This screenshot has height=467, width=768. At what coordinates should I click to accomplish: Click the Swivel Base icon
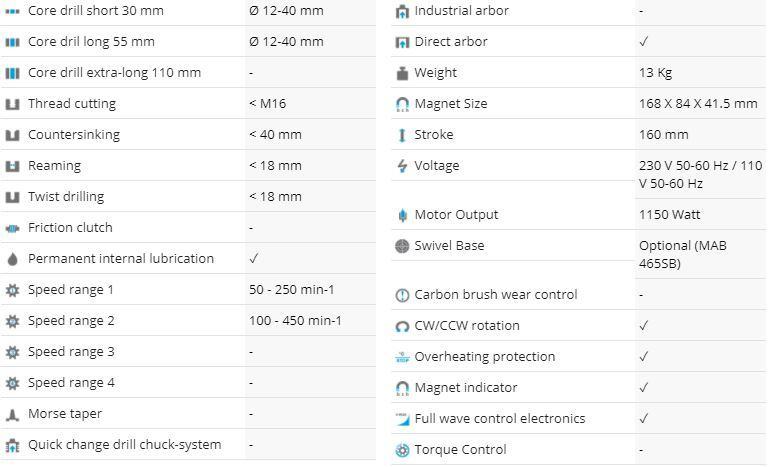(402, 246)
